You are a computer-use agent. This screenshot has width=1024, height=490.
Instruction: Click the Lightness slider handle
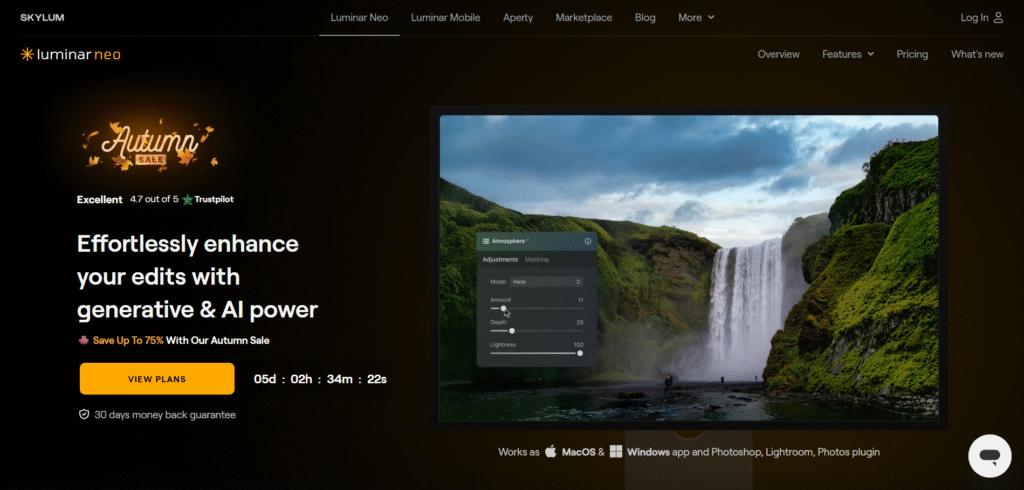[580, 352]
